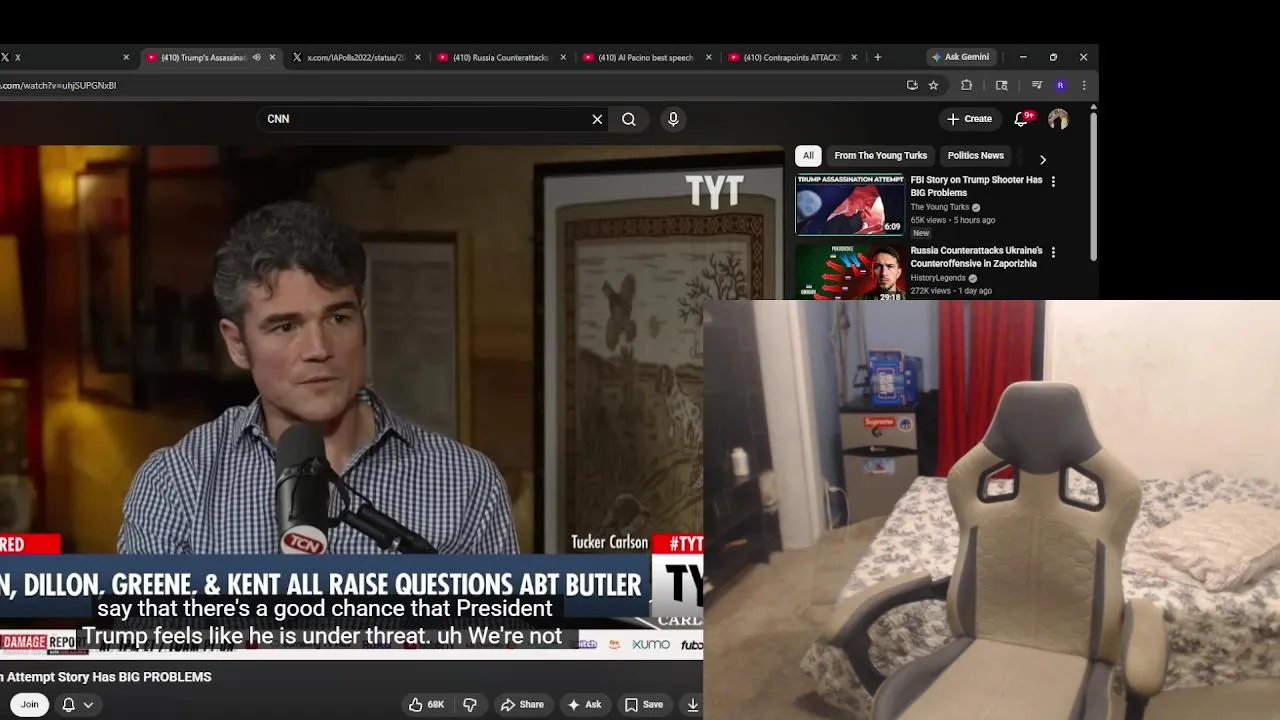
Task: Click the search magnifier button
Action: pos(629,119)
